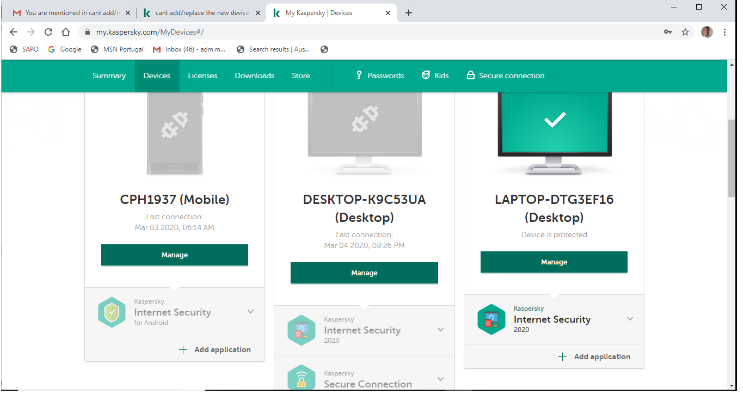Click the Internet Security icon under LAPTOP-DTG3EF16
The width and height of the screenshot is (743, 396).
point(491,319)
